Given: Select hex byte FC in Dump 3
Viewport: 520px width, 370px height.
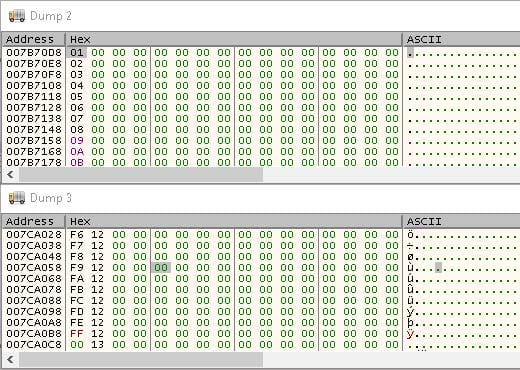Looking at the screenshot, I should (x=77, y=301).
